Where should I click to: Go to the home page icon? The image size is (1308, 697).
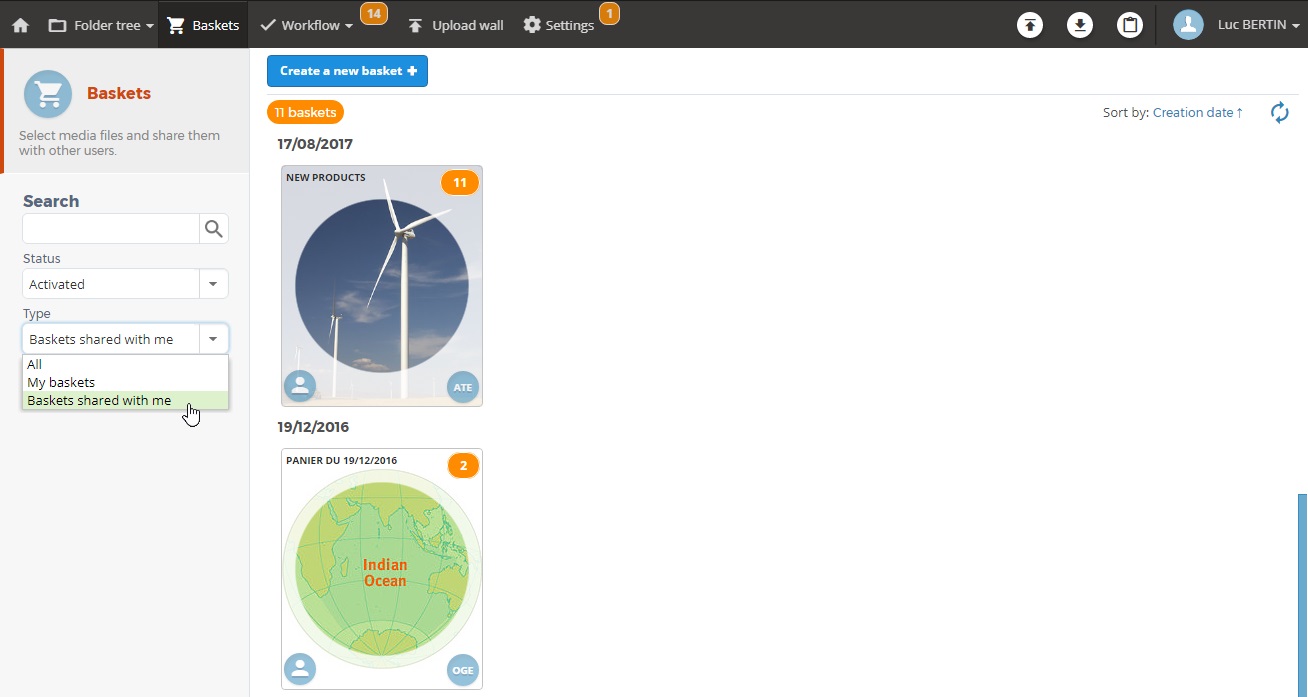[x=20, y=25]
